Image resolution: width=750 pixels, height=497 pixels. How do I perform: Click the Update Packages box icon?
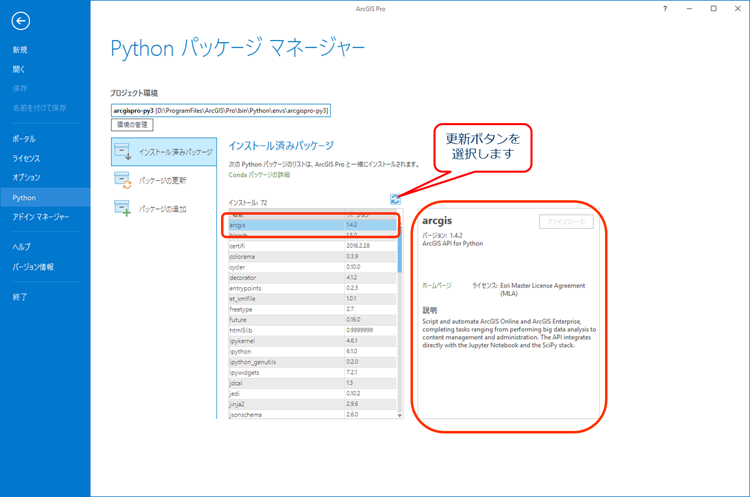click(x=123, y=180)
